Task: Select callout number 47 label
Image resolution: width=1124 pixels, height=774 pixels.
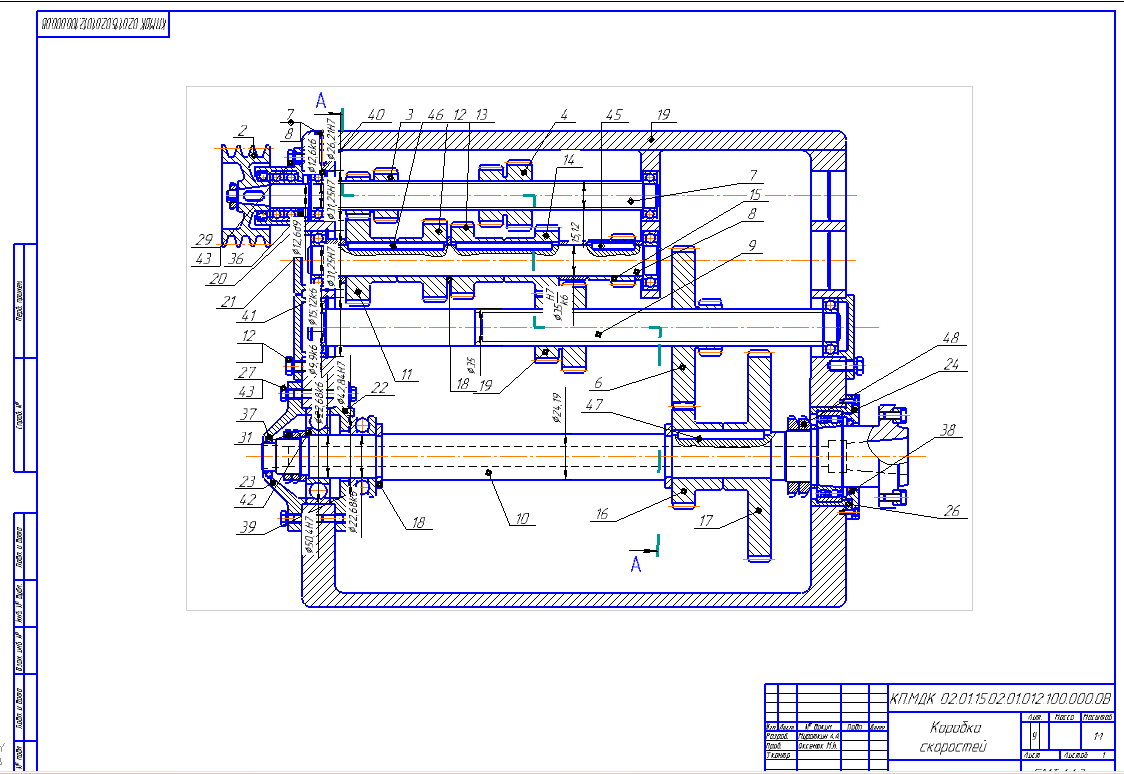Action: (x=622, y=406)
